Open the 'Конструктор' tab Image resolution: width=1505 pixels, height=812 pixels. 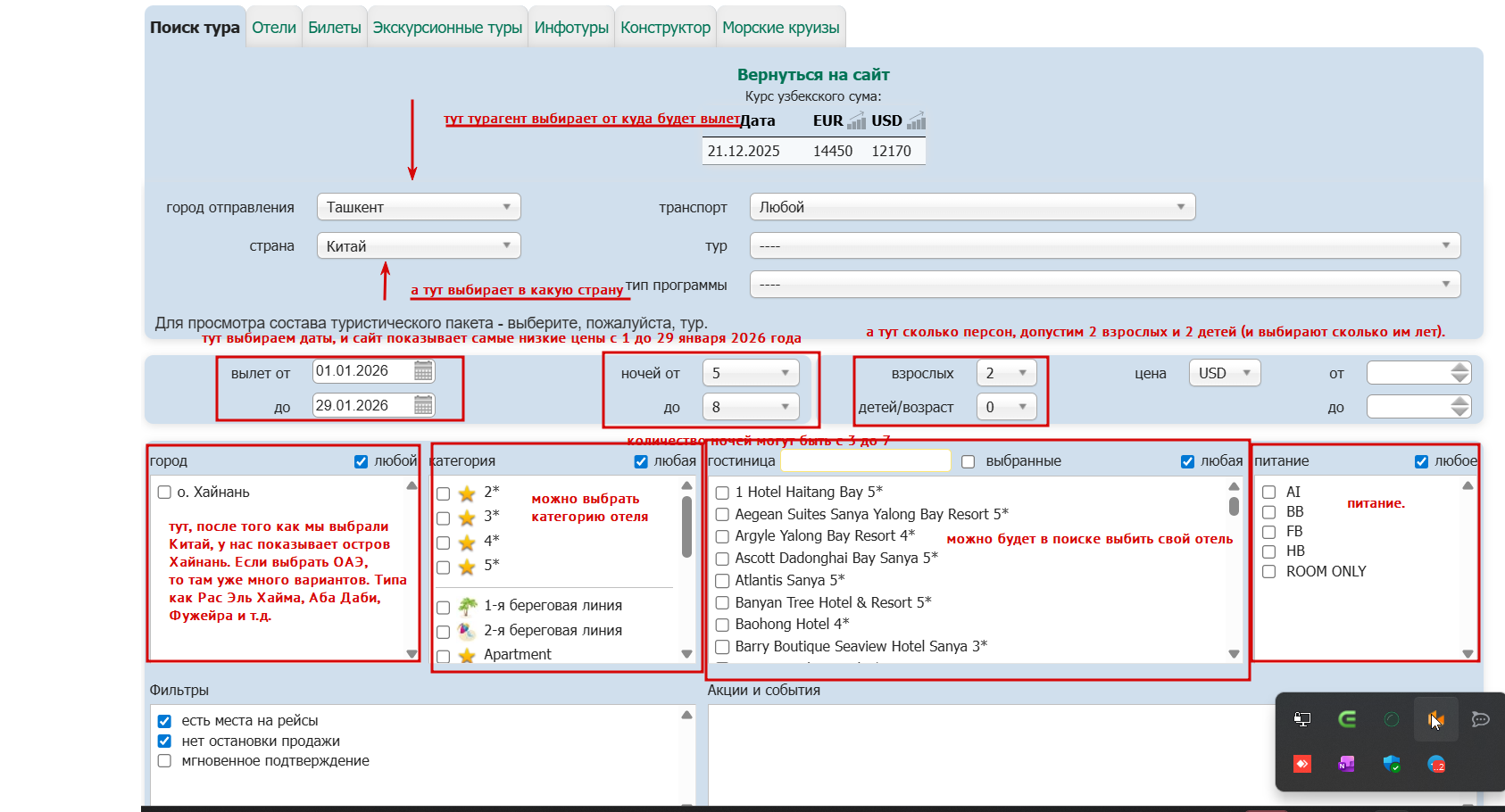[x=666, y=28]
